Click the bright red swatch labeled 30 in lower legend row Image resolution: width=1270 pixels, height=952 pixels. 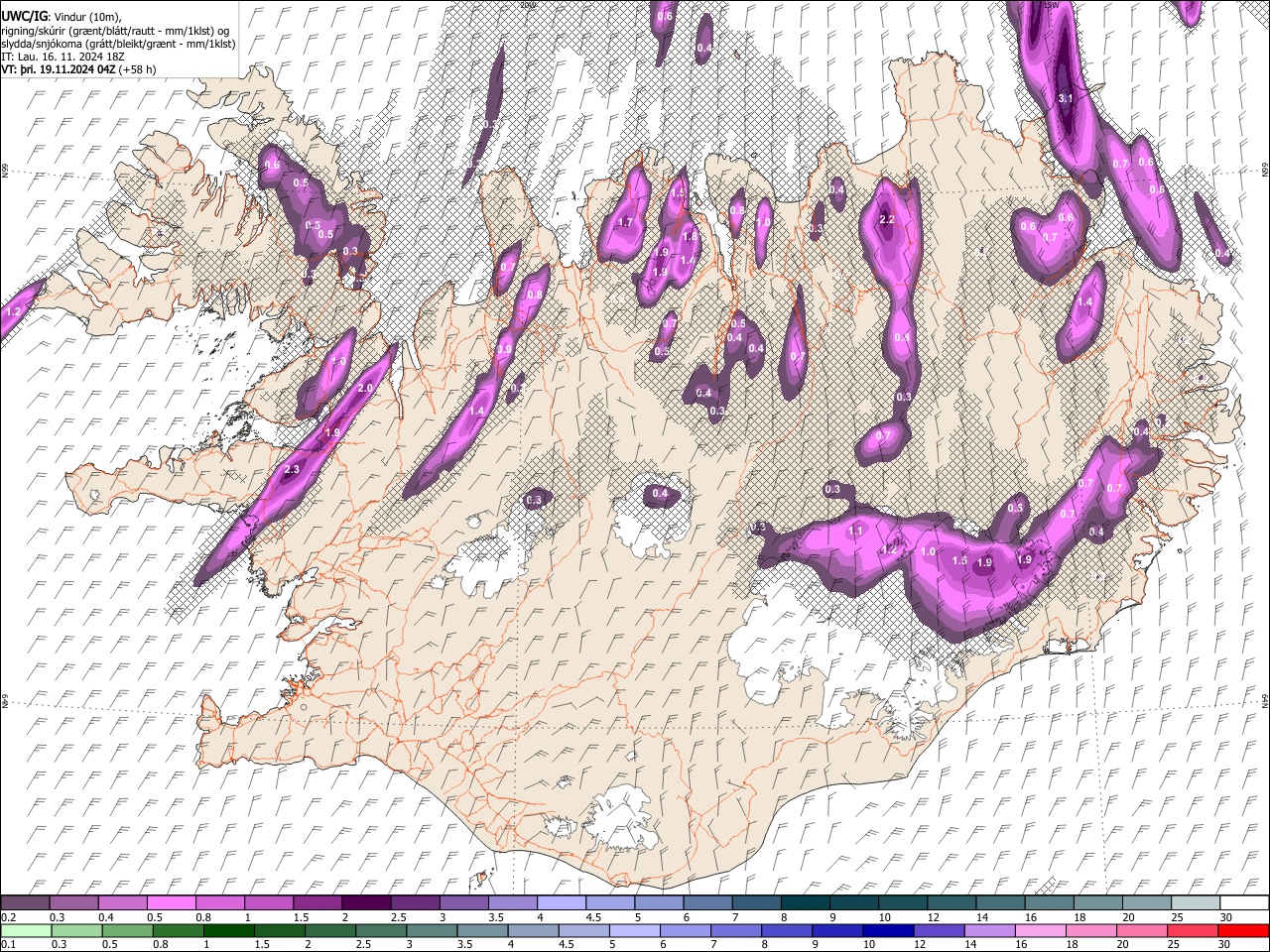[x=1243, y=930]
